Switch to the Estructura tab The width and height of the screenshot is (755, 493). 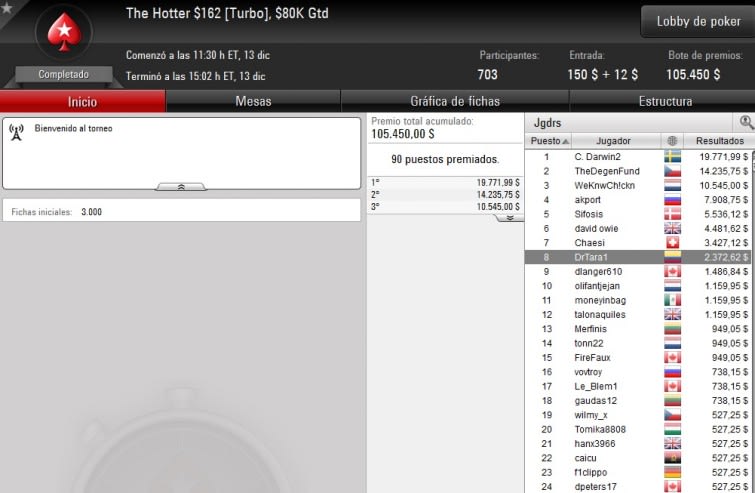coord(665,101)
